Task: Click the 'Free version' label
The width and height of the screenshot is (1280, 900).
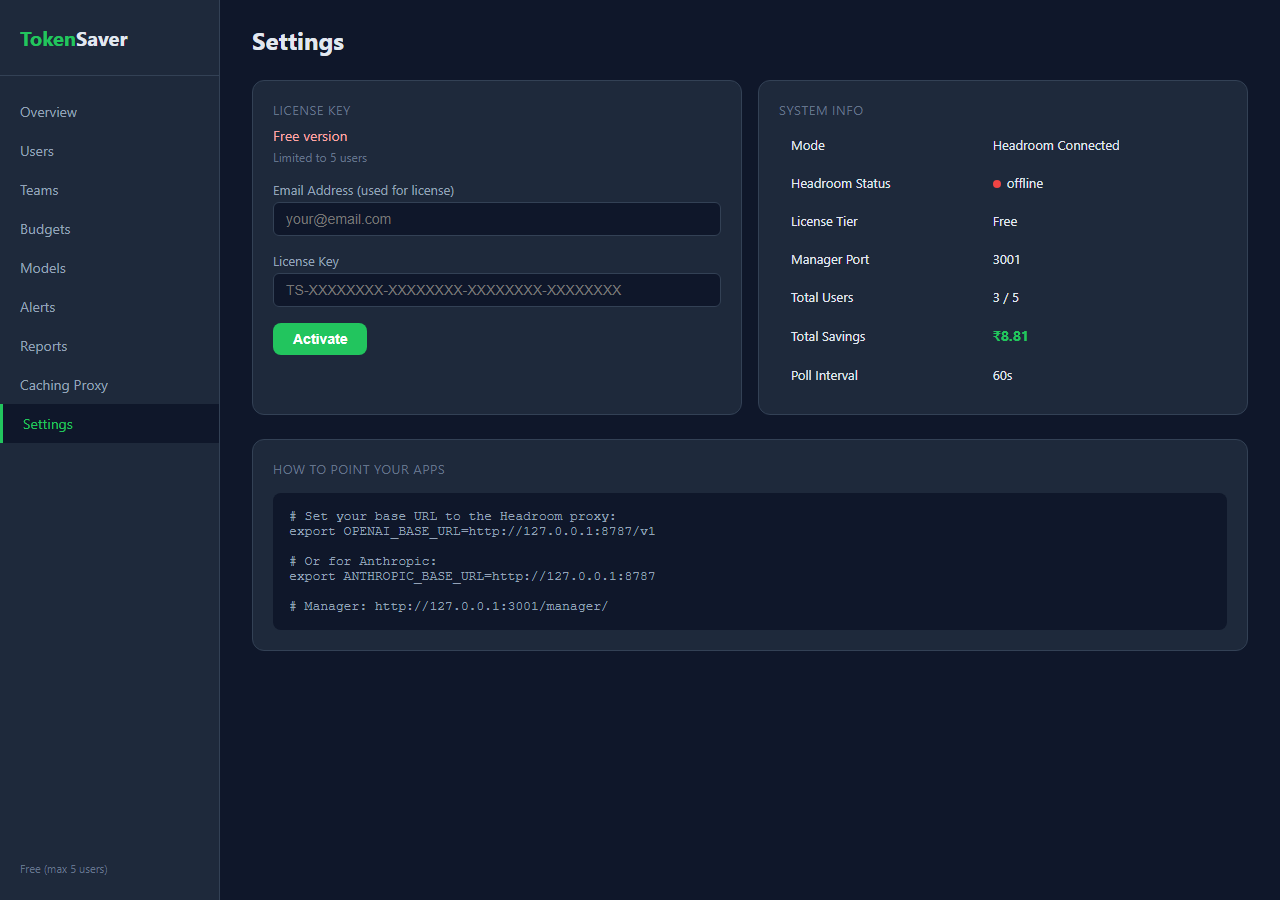Action: tap(310, 136)
